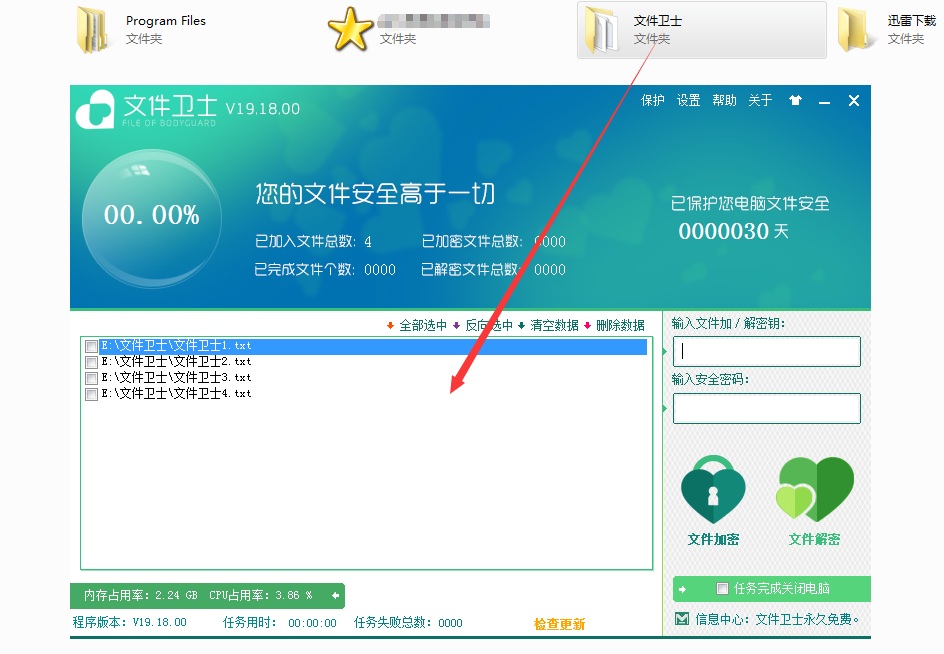Select row E:\文件卫士\文件卫士4.txt

point(176,394)
